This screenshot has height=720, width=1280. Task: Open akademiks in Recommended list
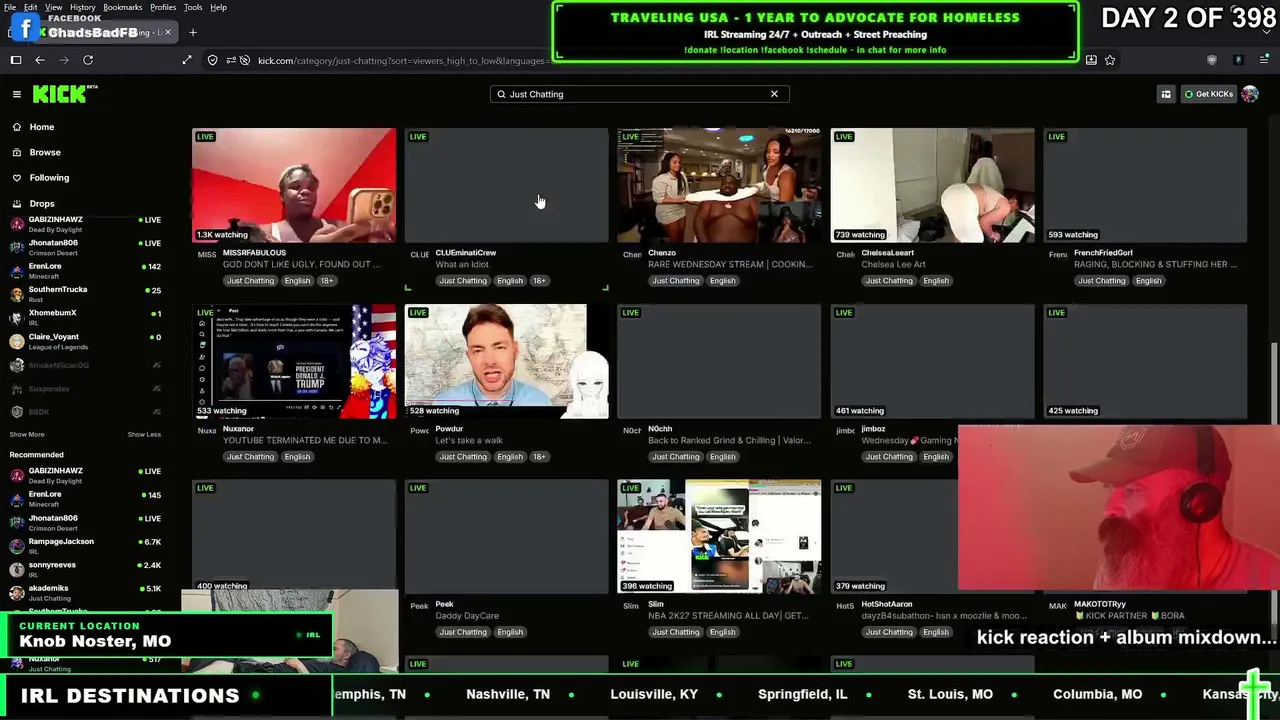tap(85, 593)
